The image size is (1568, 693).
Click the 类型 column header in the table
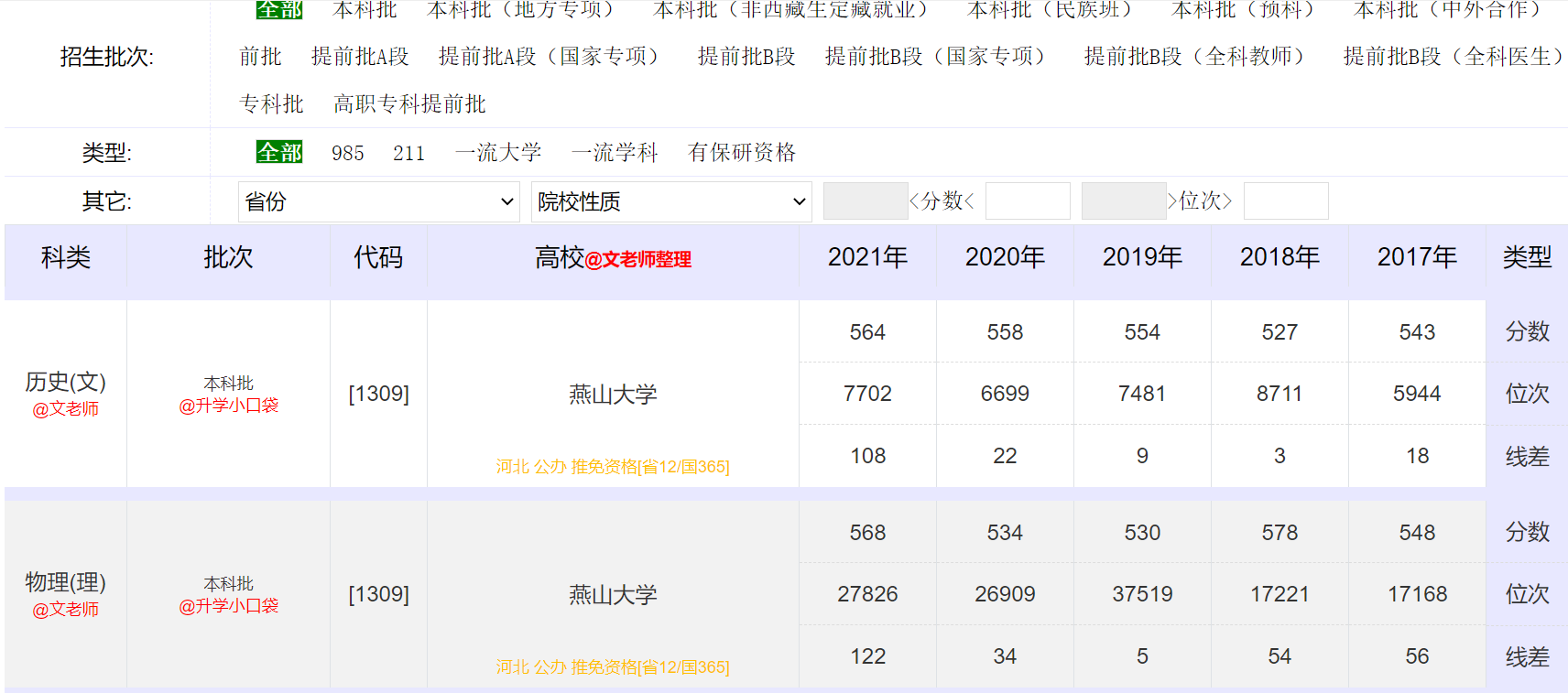[1527, 257]
